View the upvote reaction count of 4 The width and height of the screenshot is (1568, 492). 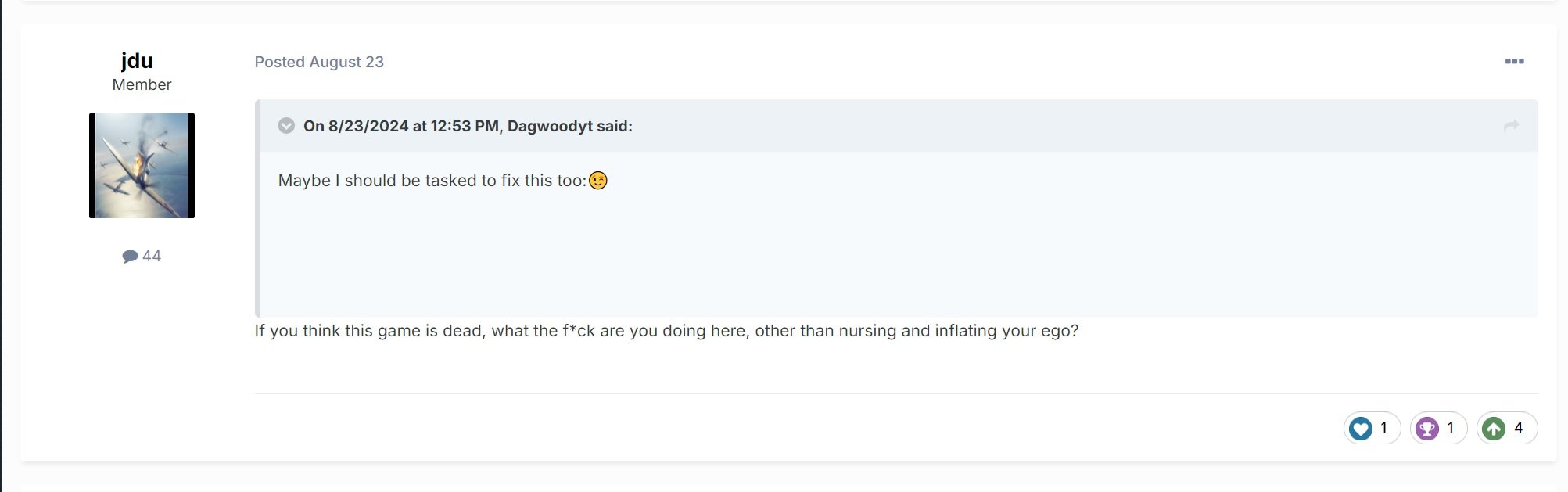(1518, 428)
